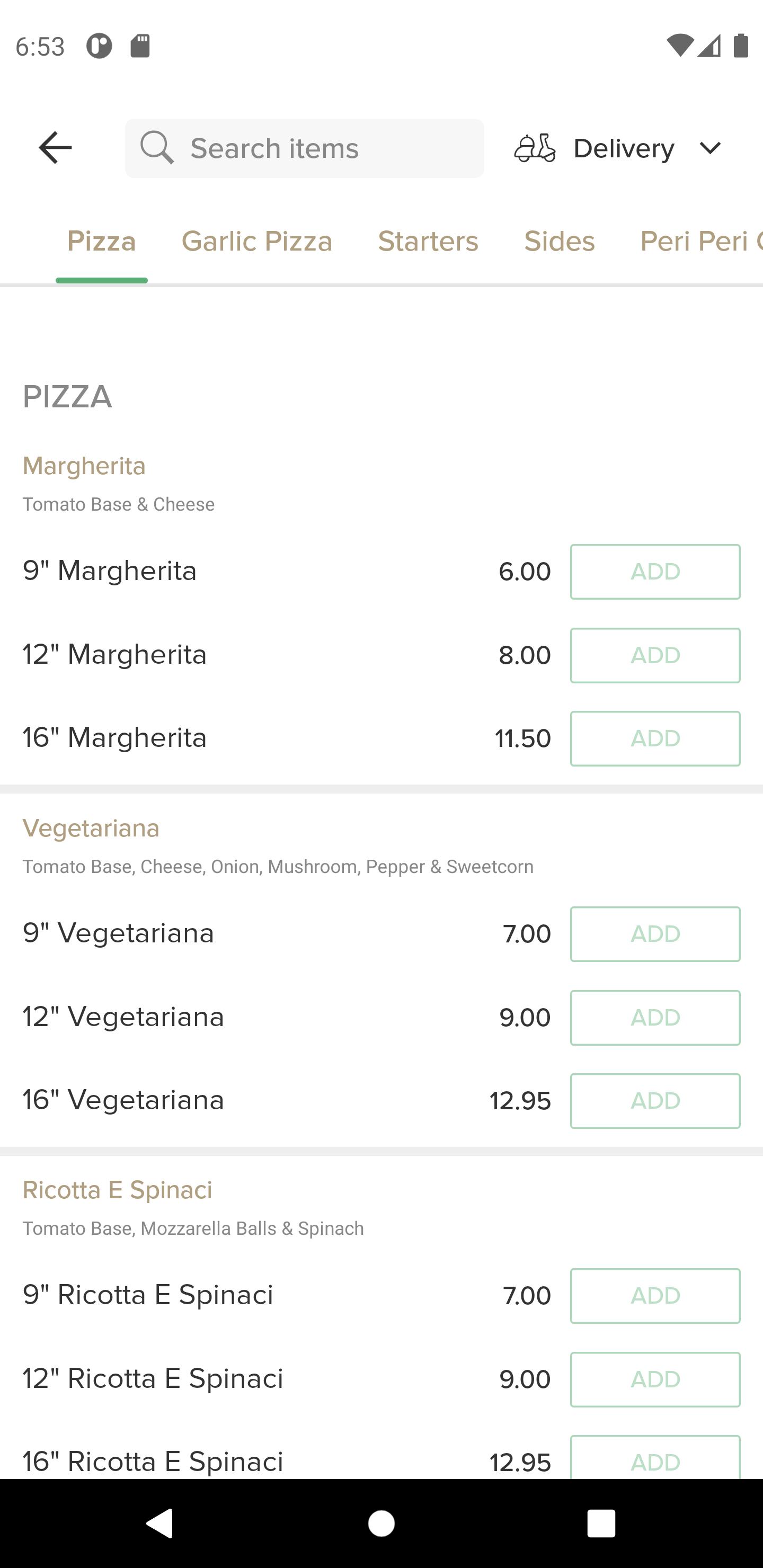The width and height of the screenshot is (763, 1568).
Task: Add the 12" Ricotta E Spinaci
Action: pyautogui.click(x=655, y=1380)
